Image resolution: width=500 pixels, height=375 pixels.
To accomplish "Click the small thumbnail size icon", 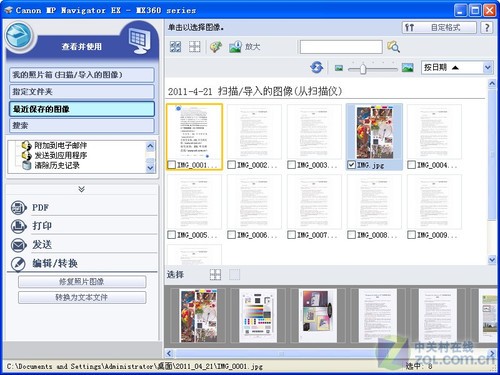I will (339, 68).
